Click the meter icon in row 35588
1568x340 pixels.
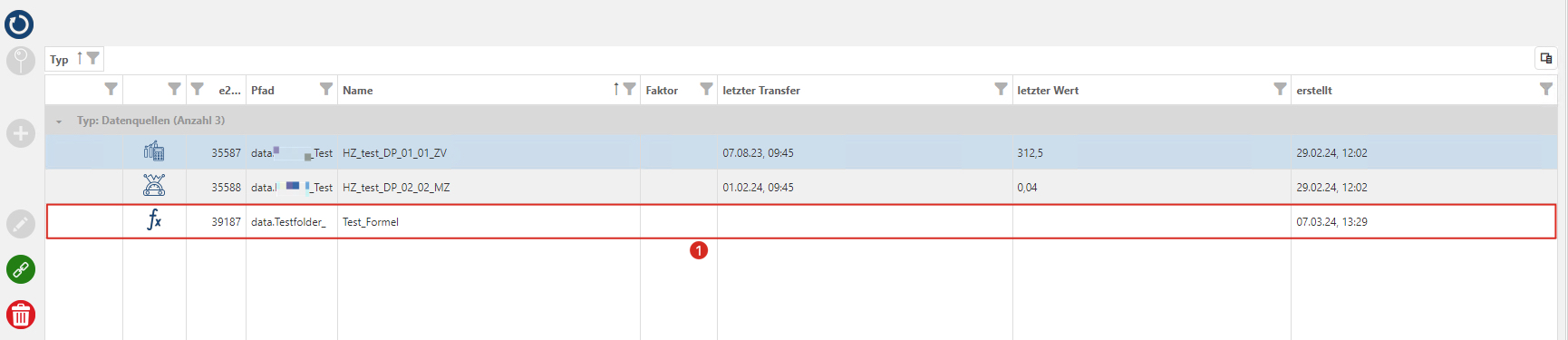tap(154, 186)
